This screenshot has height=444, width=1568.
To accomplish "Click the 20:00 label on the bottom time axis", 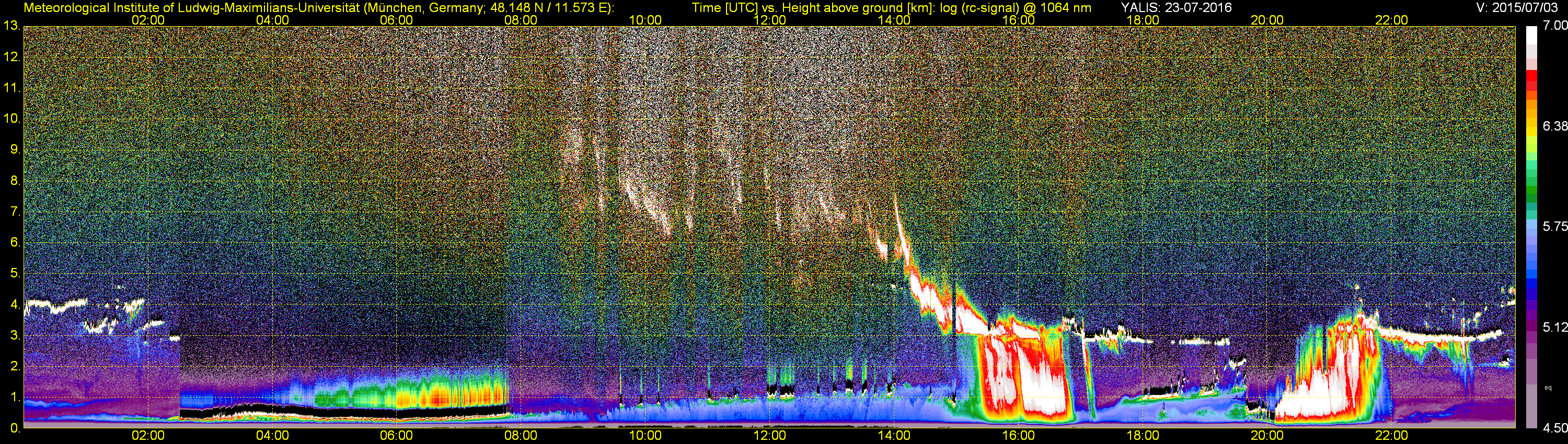I will point(1267,436).
